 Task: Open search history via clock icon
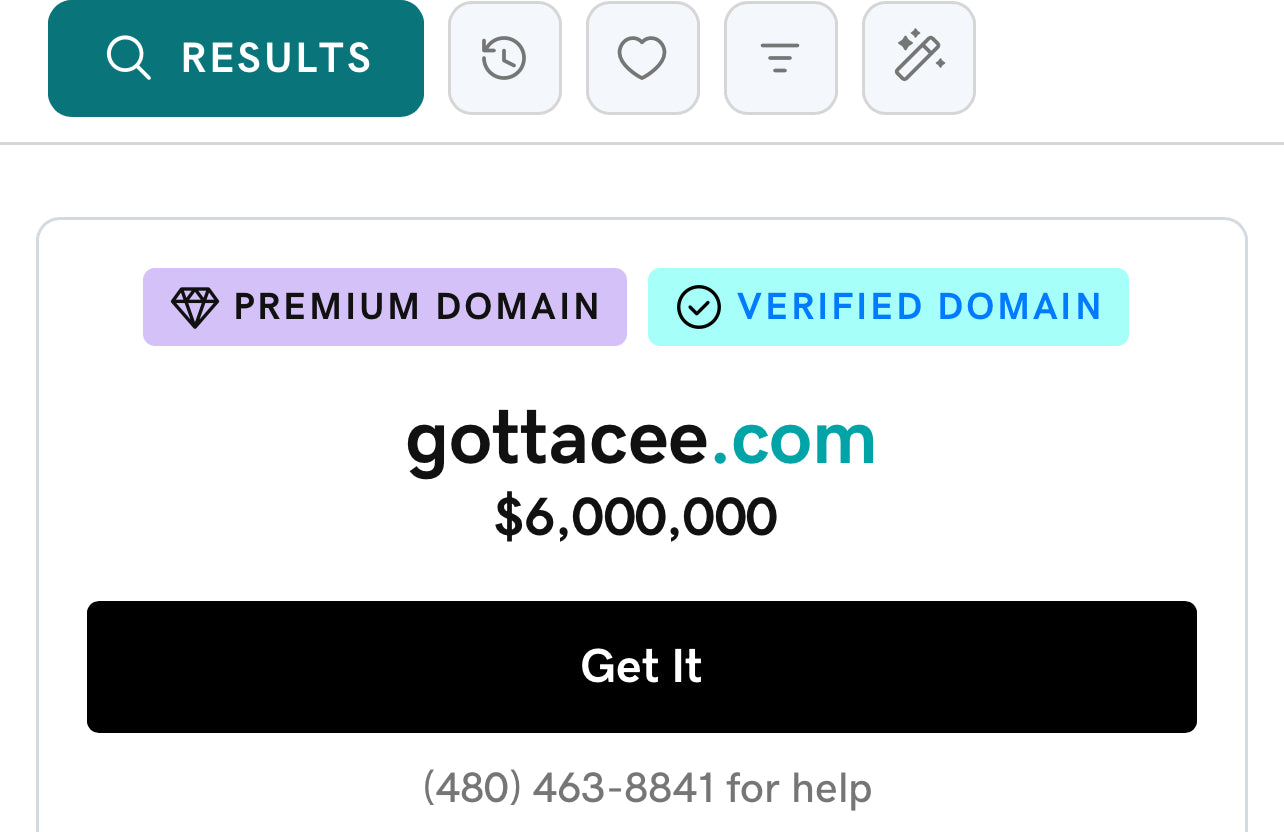(505, 58)
